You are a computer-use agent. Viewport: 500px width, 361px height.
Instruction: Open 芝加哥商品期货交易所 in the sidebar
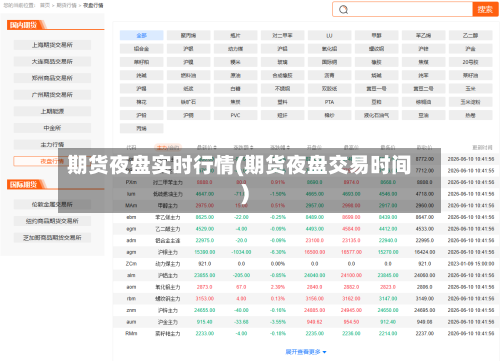52,238
